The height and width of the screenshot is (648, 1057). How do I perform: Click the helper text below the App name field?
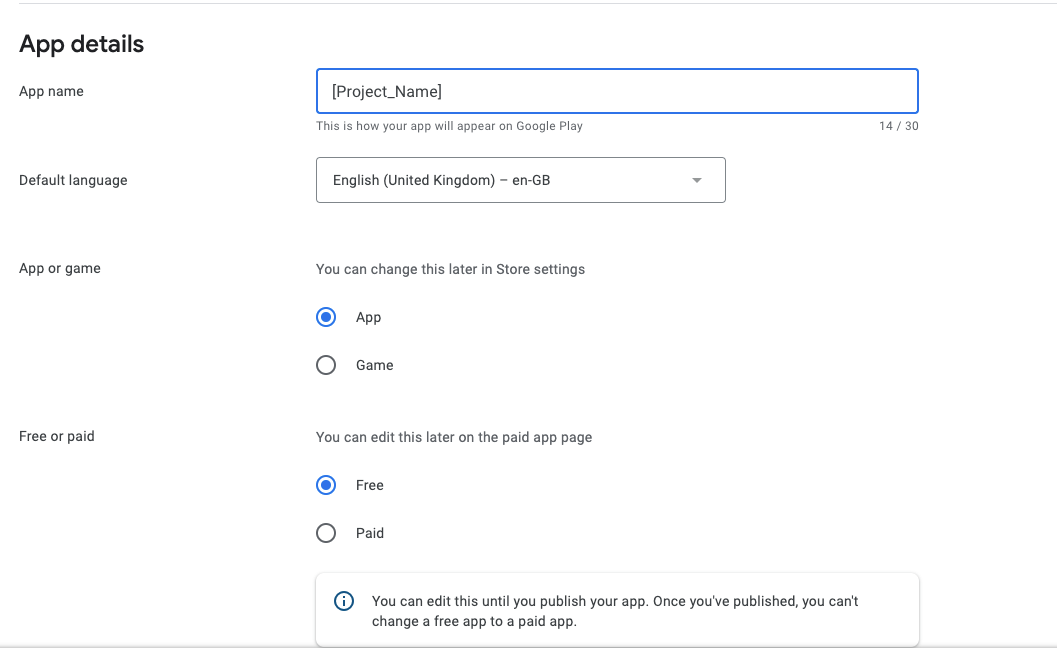coord(449,126)
